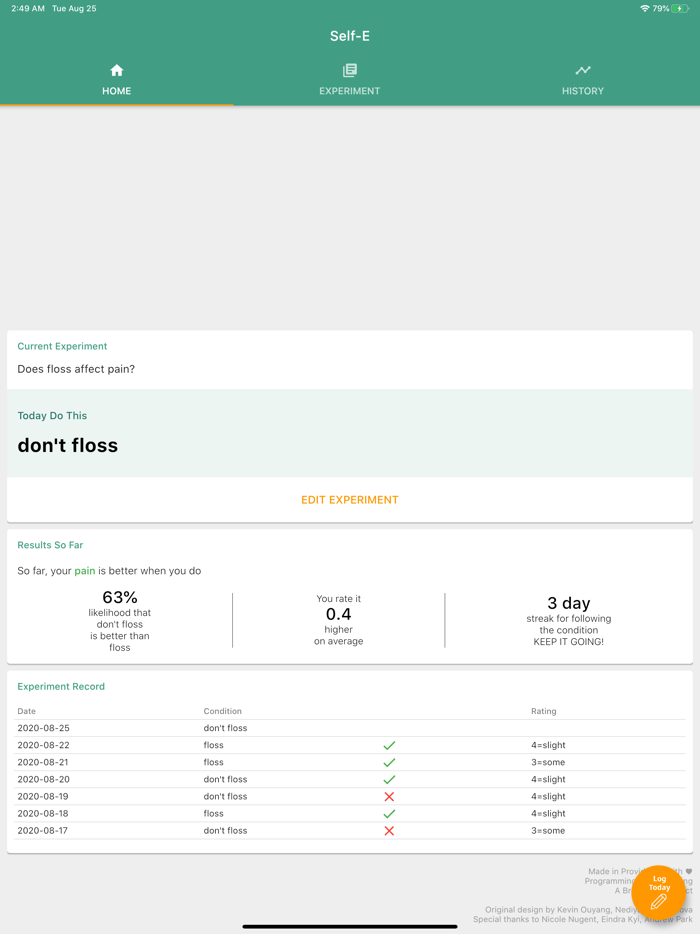
Task: Click the 2:49 AM clock
Action: tap(28, 8)
